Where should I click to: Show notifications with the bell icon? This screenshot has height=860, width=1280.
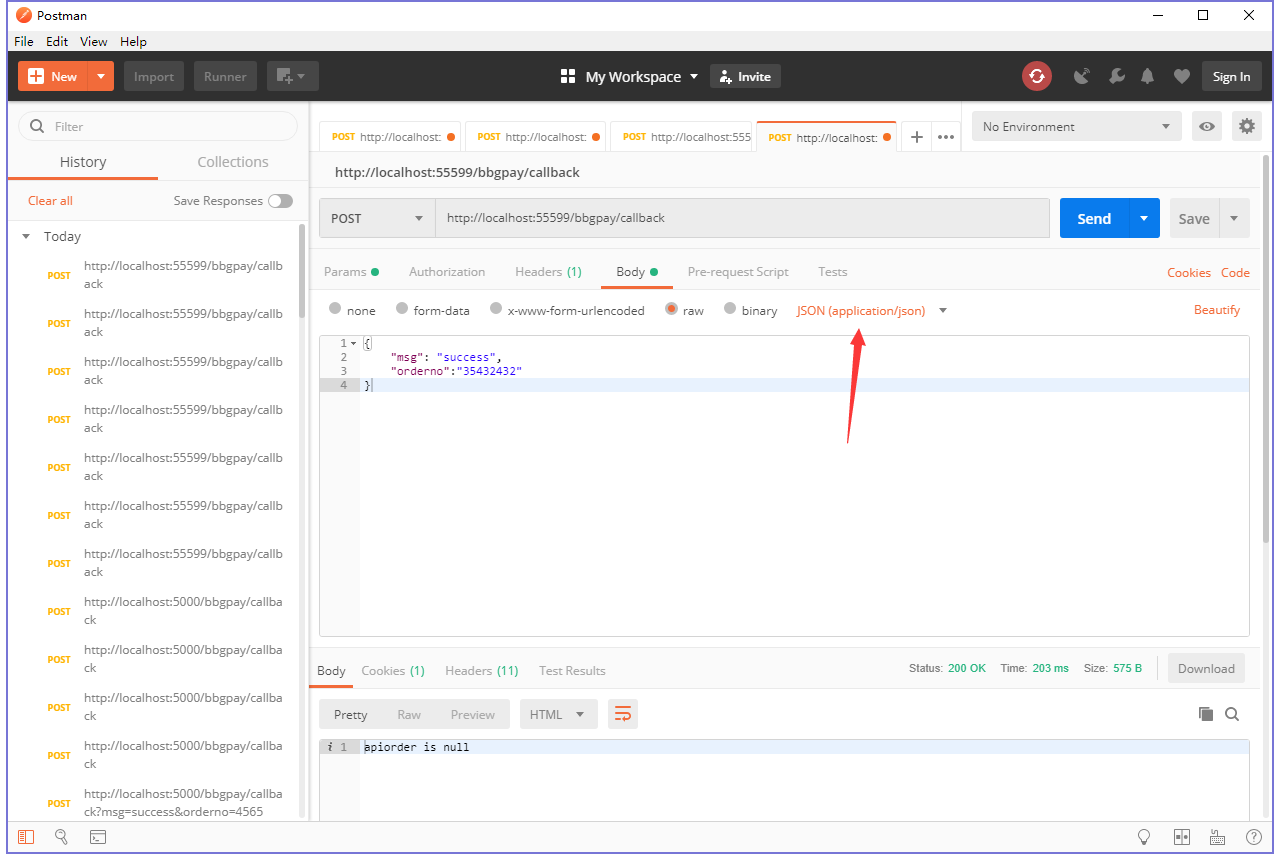click(x=1148, y=76)
